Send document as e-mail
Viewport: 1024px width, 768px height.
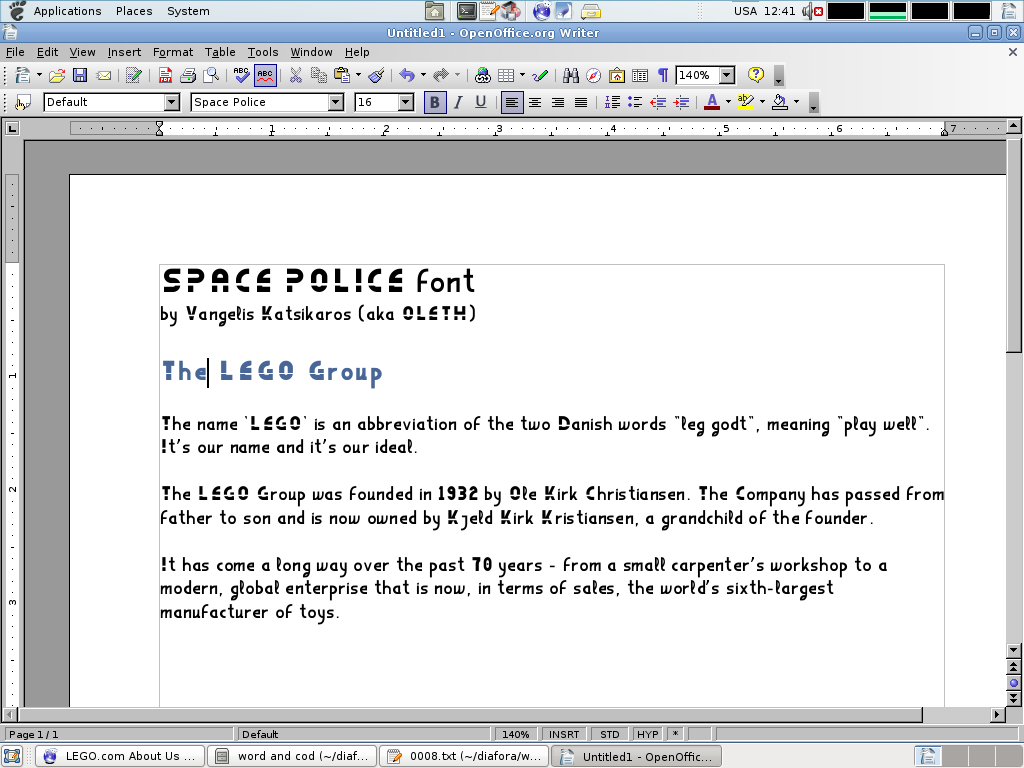pyautogui.click(x=103, y=76)
